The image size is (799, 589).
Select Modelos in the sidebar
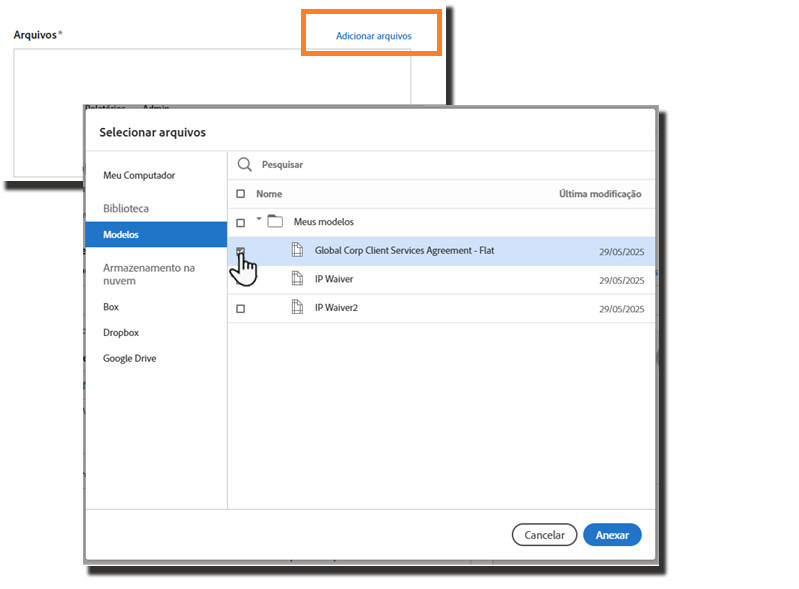pos(121,235)
